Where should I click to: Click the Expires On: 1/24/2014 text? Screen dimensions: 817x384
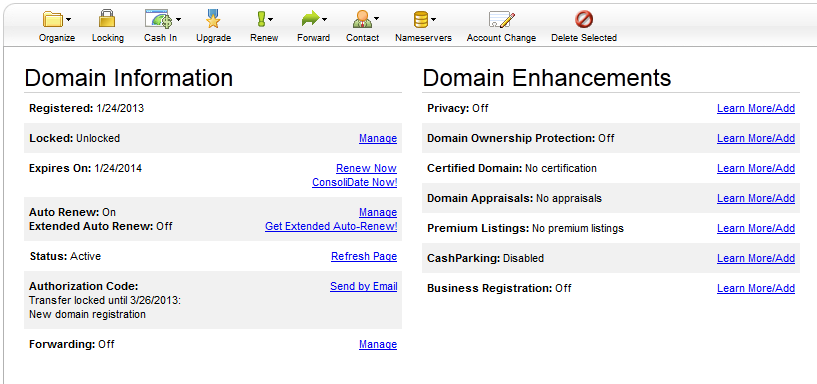tap(85, 168)
